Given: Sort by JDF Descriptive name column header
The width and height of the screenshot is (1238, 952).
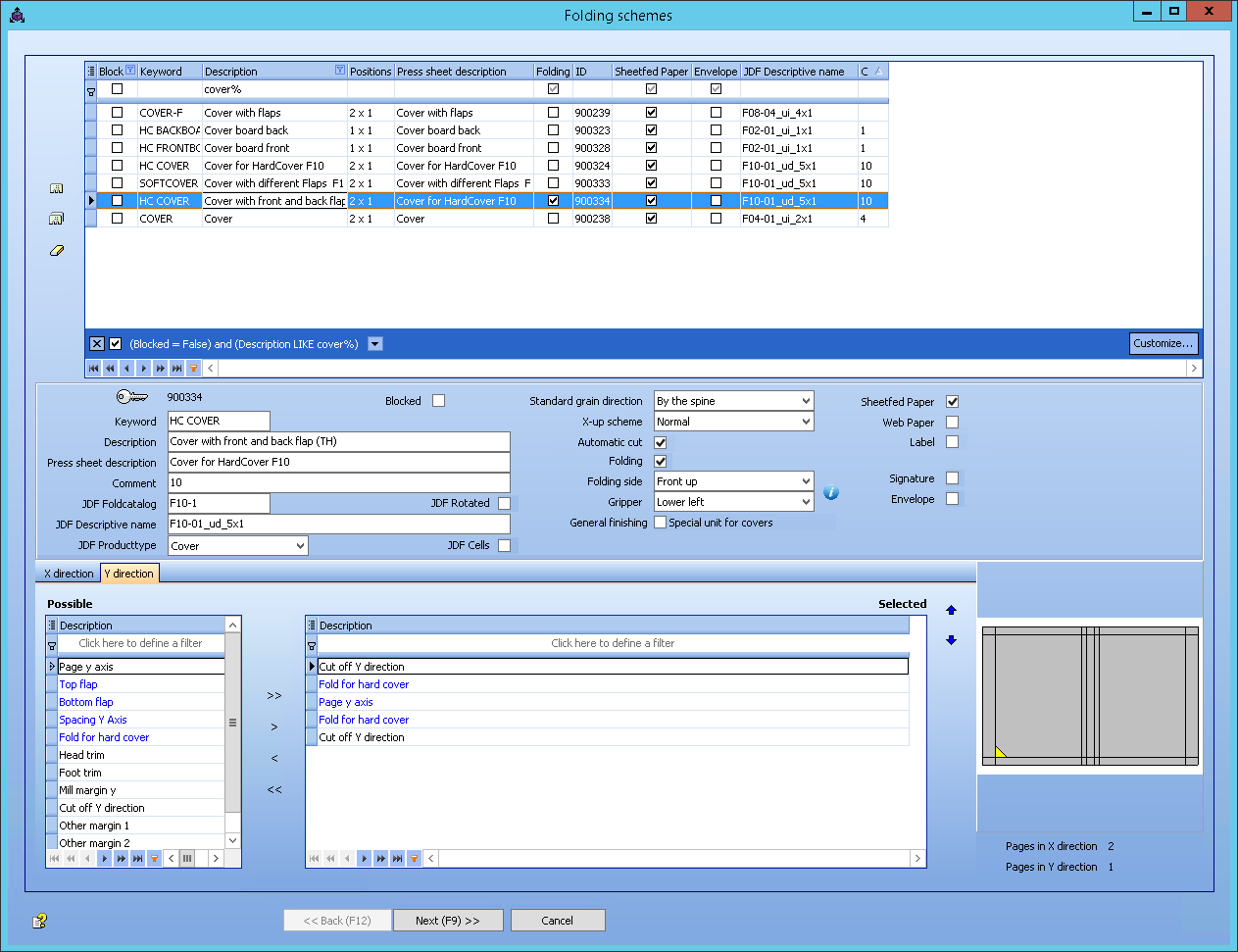Looking at the screenshot, I should click(799, 72).
